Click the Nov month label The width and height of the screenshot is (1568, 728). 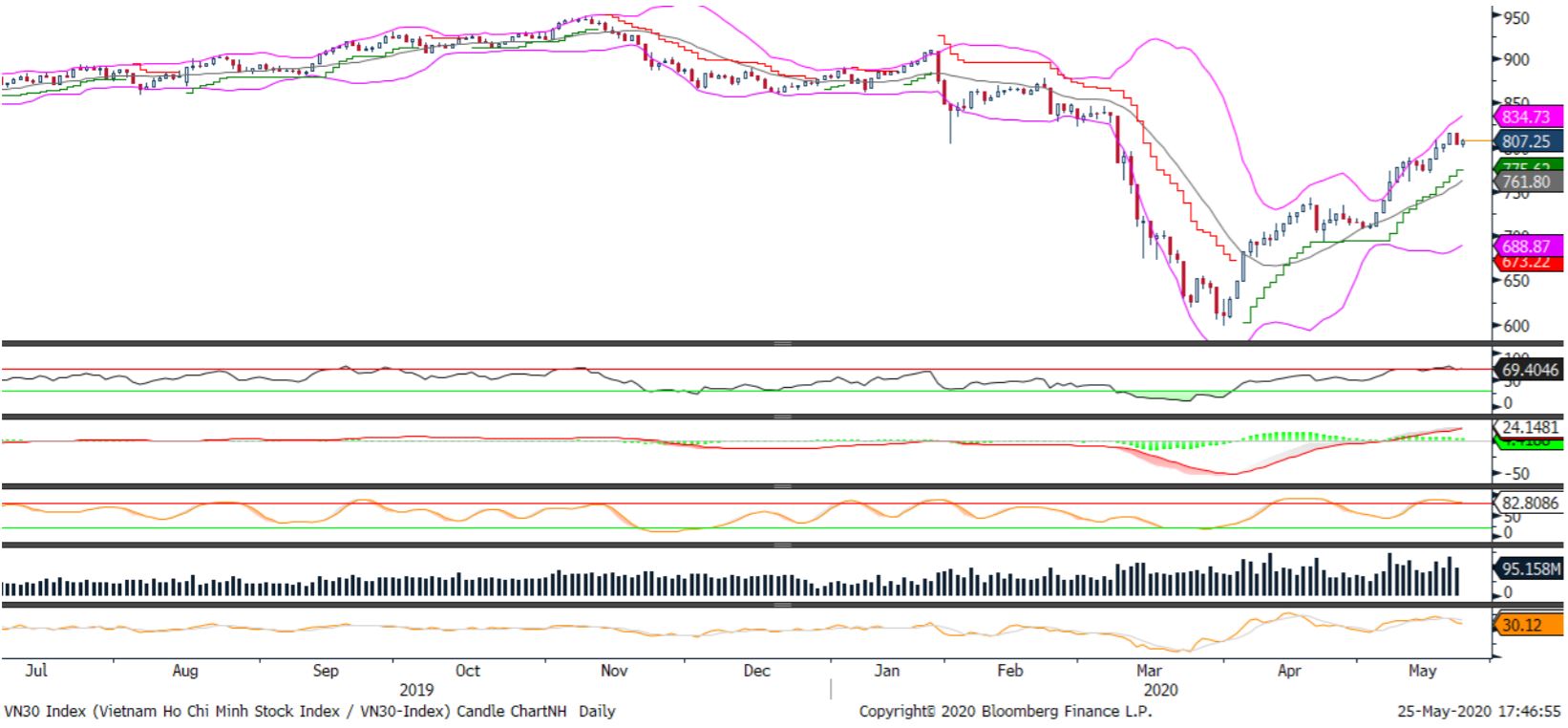(614, 671)
